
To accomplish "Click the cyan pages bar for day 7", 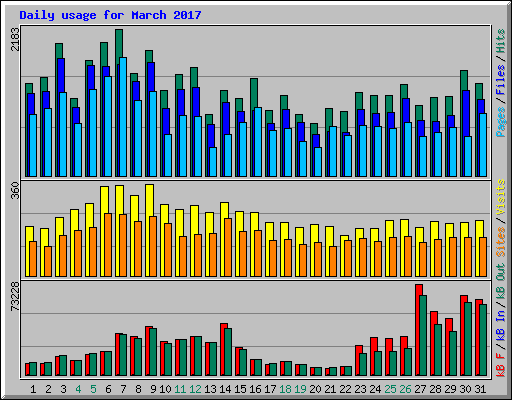I will (x=123, y=117).
